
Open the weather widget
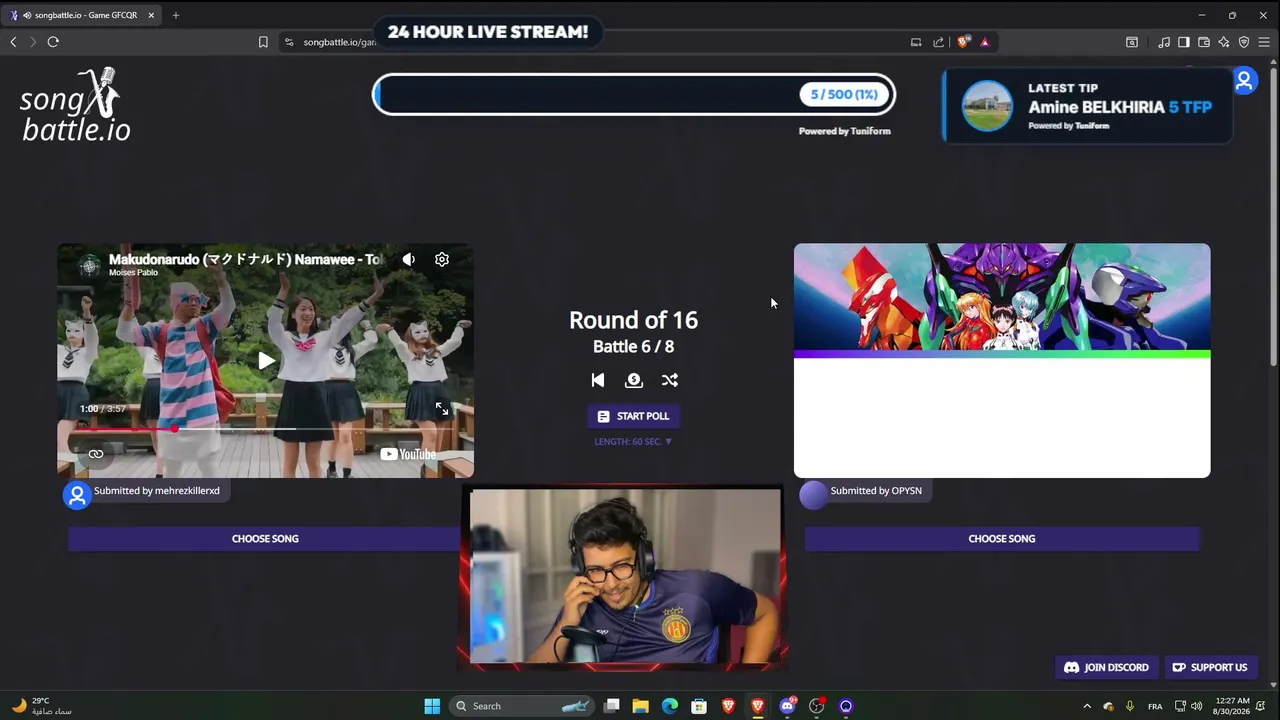[42, 706]
